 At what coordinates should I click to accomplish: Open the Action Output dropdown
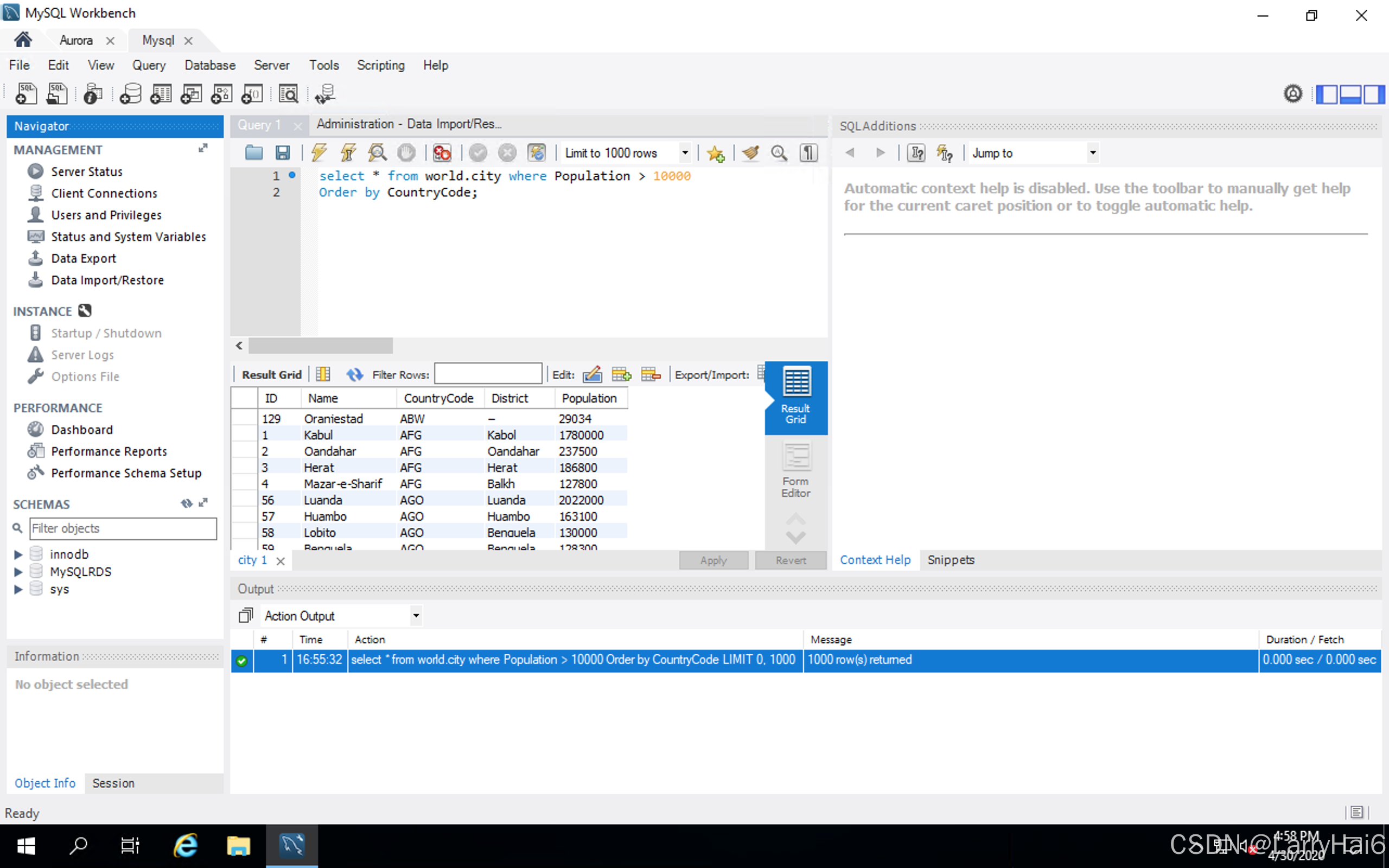coord(416,615)
